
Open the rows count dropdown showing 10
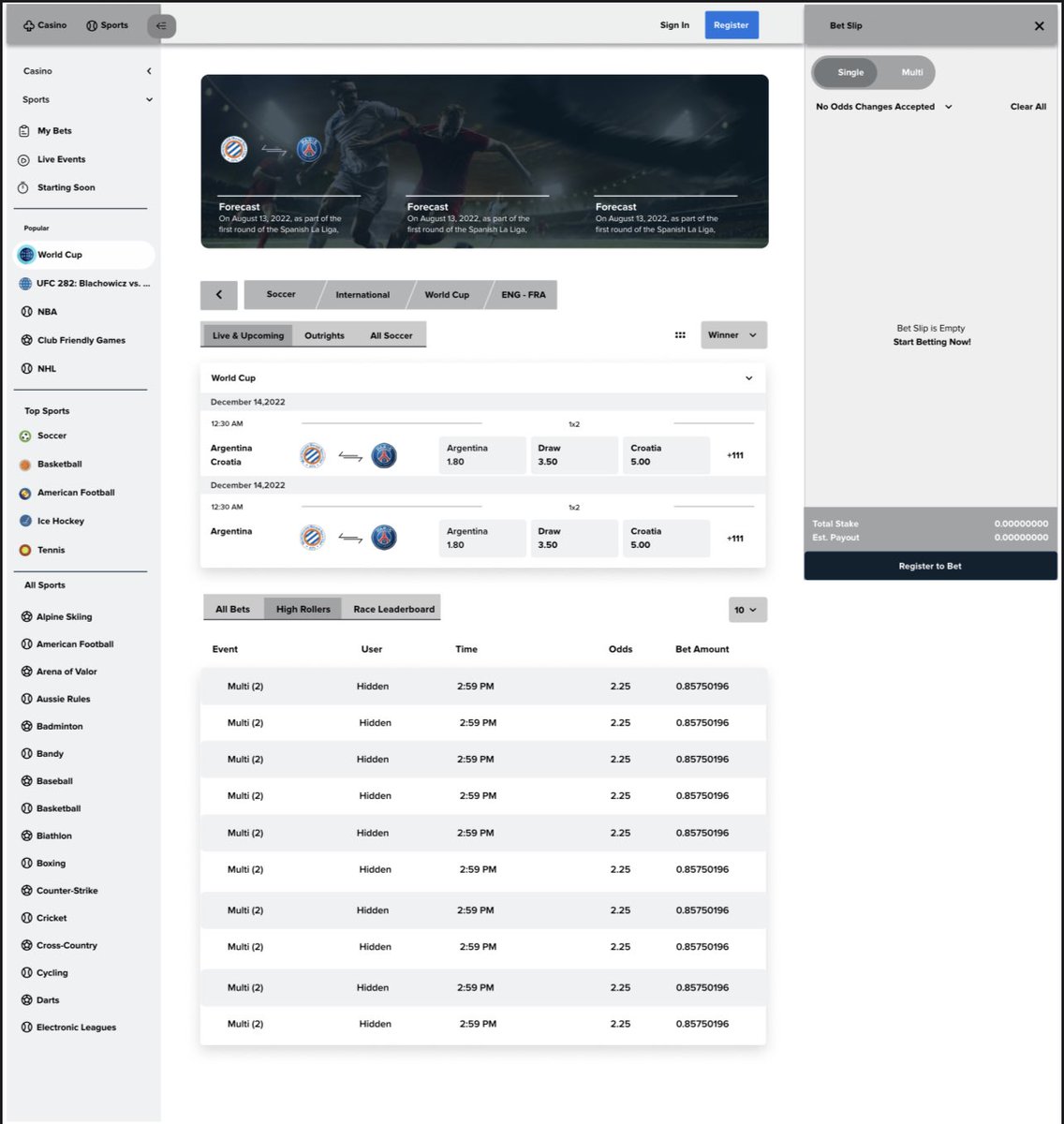click(747, 610)
